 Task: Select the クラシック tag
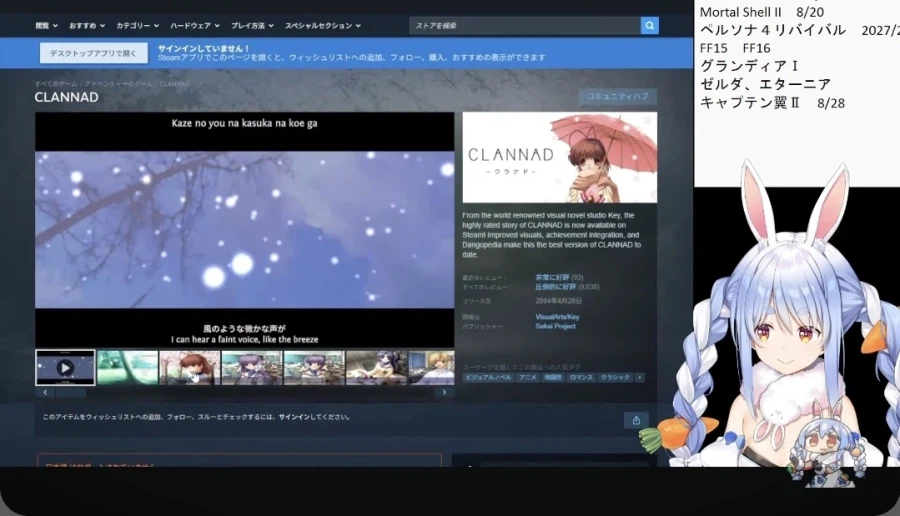(x=615, y=377)
